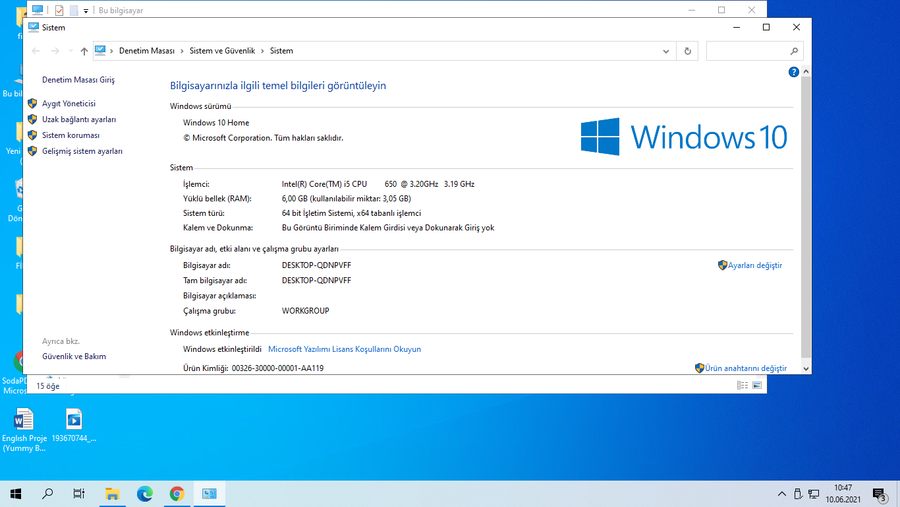
Task: Go to Denetim Masası Giriş
Action: tap(78, 80)
